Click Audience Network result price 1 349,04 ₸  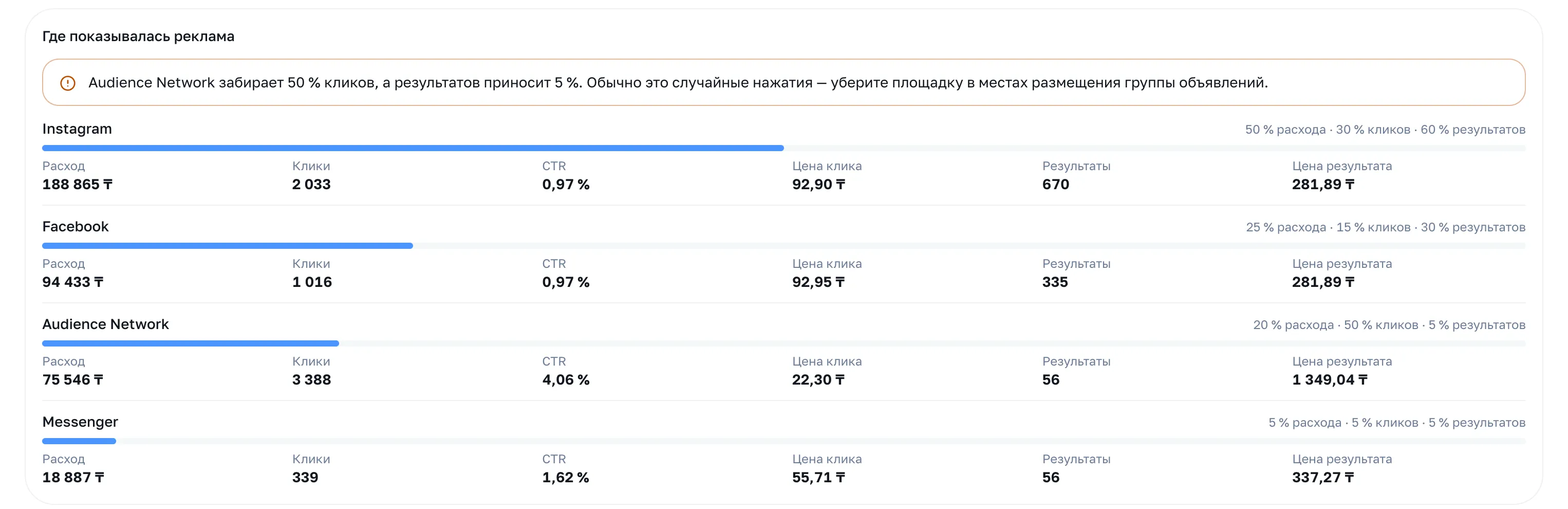click(1330, 380)
